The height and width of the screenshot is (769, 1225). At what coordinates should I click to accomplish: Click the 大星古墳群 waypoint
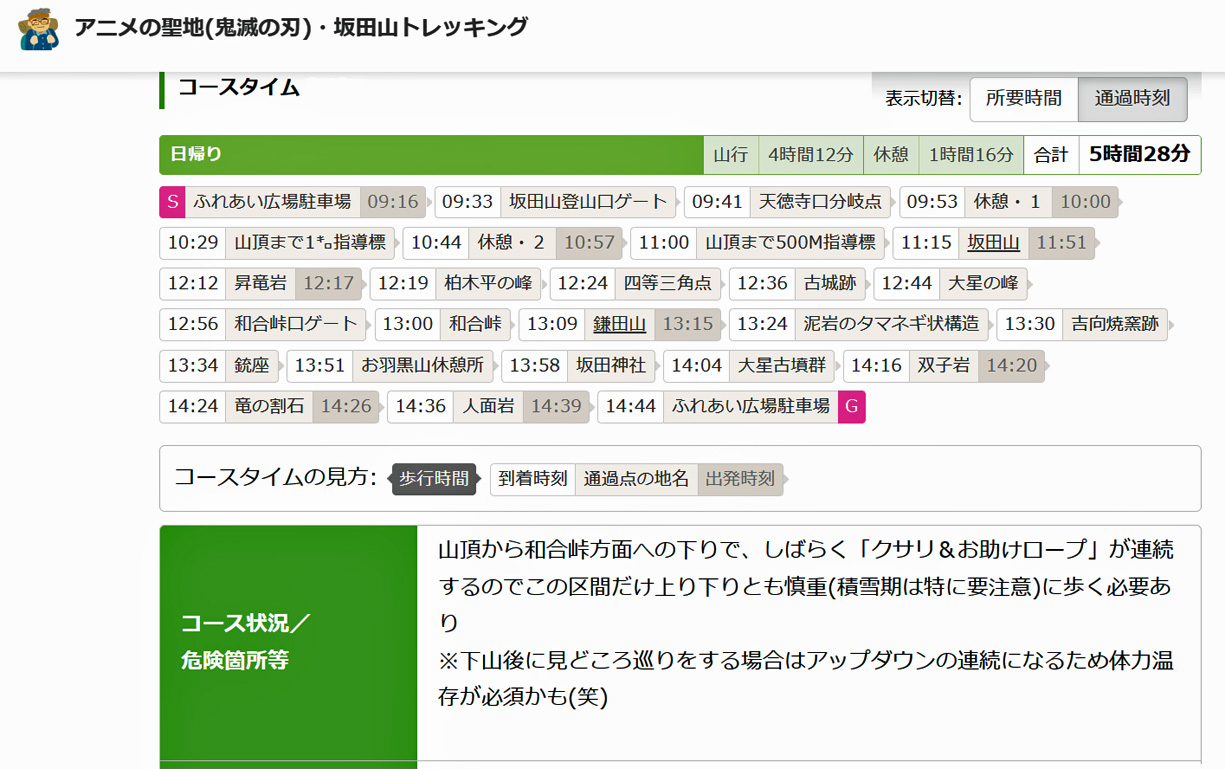[781, 365]
